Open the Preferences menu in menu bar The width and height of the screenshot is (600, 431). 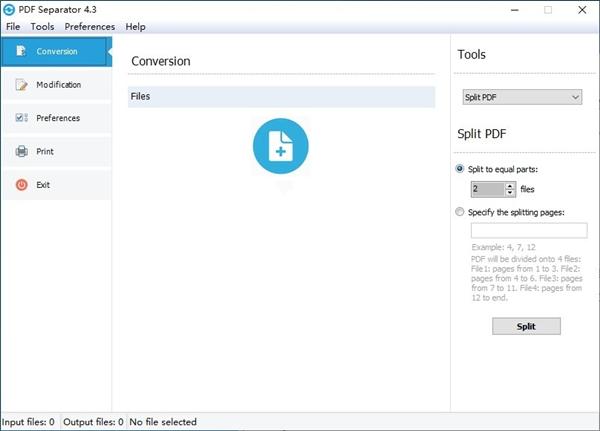[x=90, y=26]
